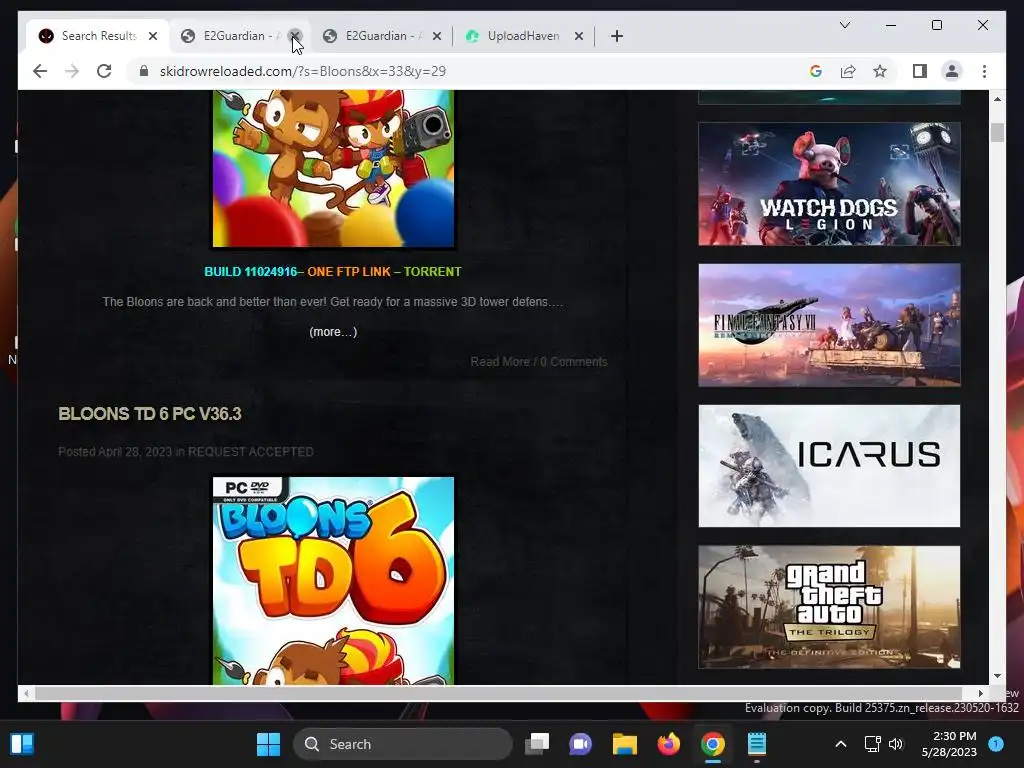Open the Notepad taskbar icon

[756, 744]
